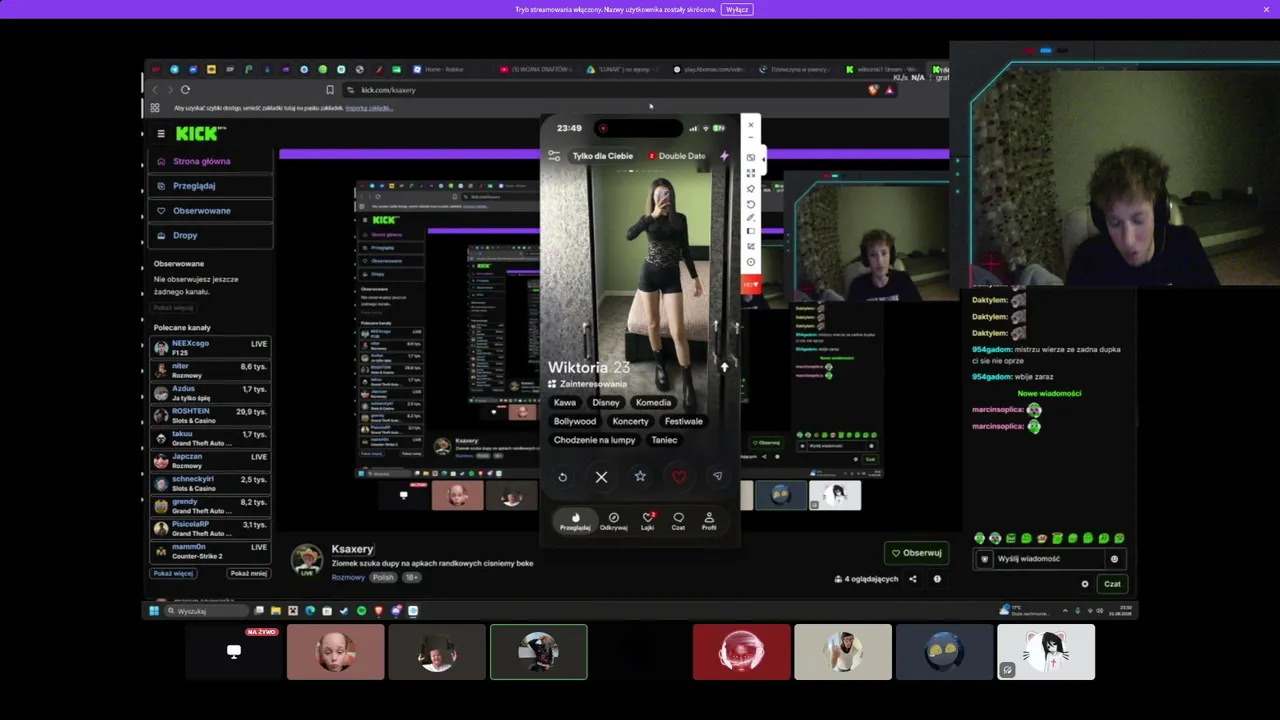Open recommended channel NEEXcsgo

(210, 347)
